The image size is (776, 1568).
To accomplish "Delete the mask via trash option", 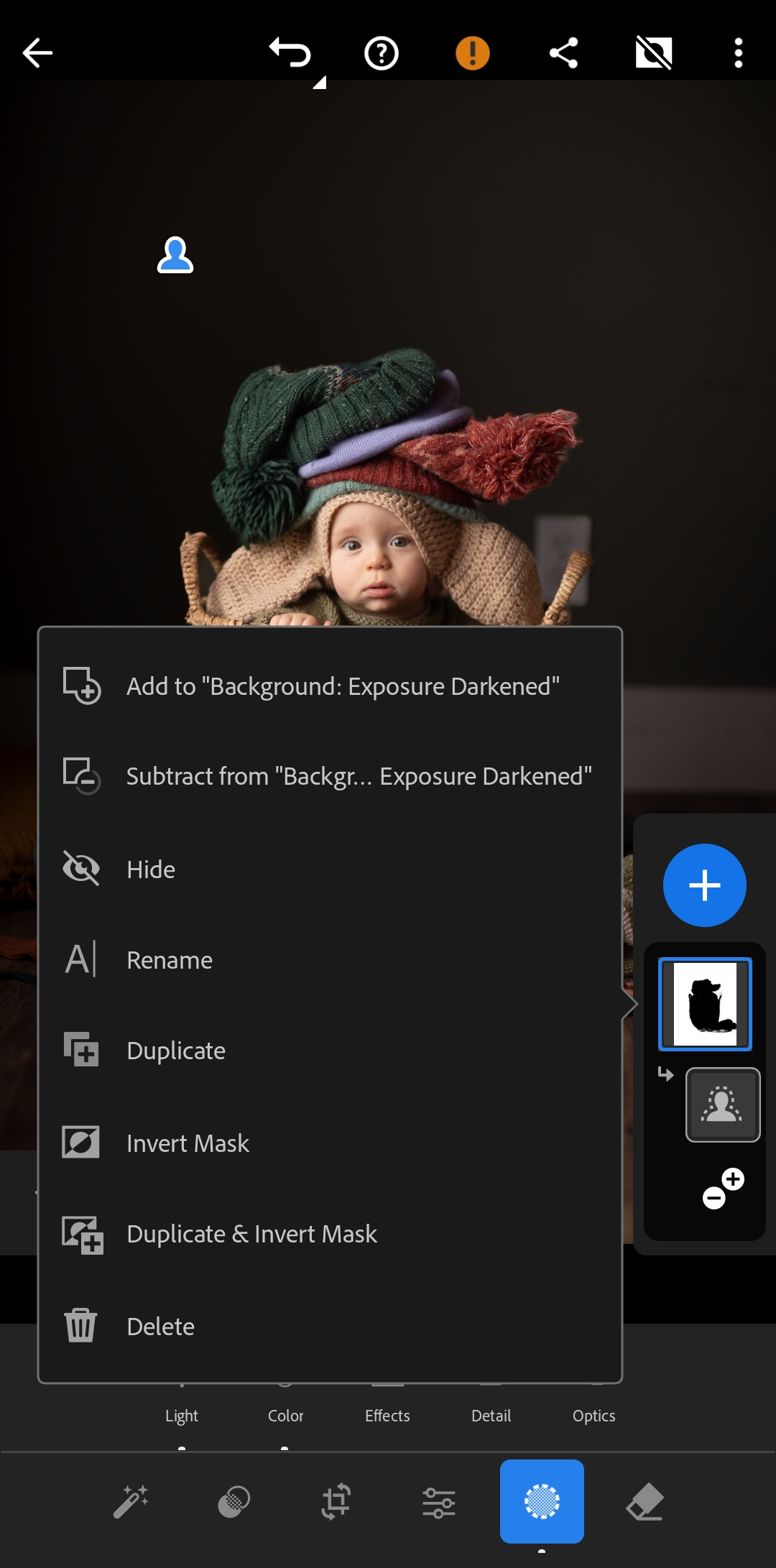I will click(160, 1327).
